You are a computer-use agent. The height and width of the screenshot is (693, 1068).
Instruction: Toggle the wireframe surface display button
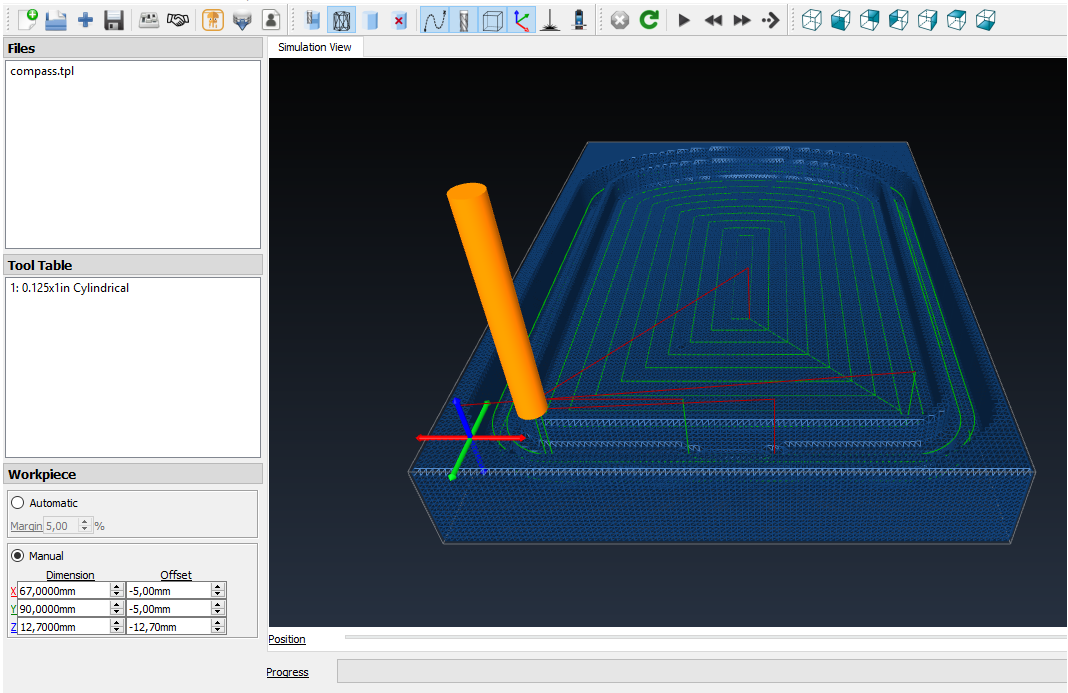[x=342, y=19]
